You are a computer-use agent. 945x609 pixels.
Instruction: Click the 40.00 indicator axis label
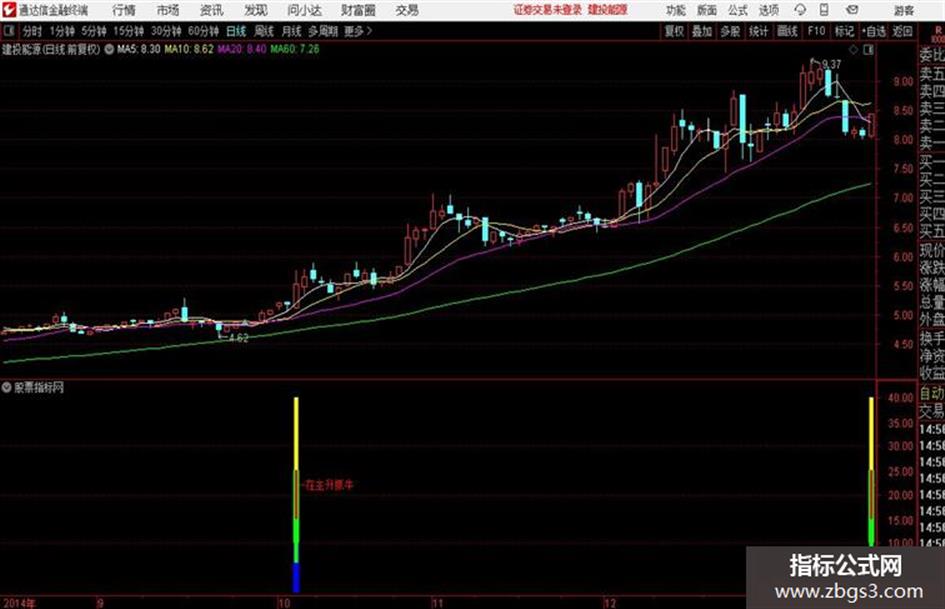pos(900,398)
